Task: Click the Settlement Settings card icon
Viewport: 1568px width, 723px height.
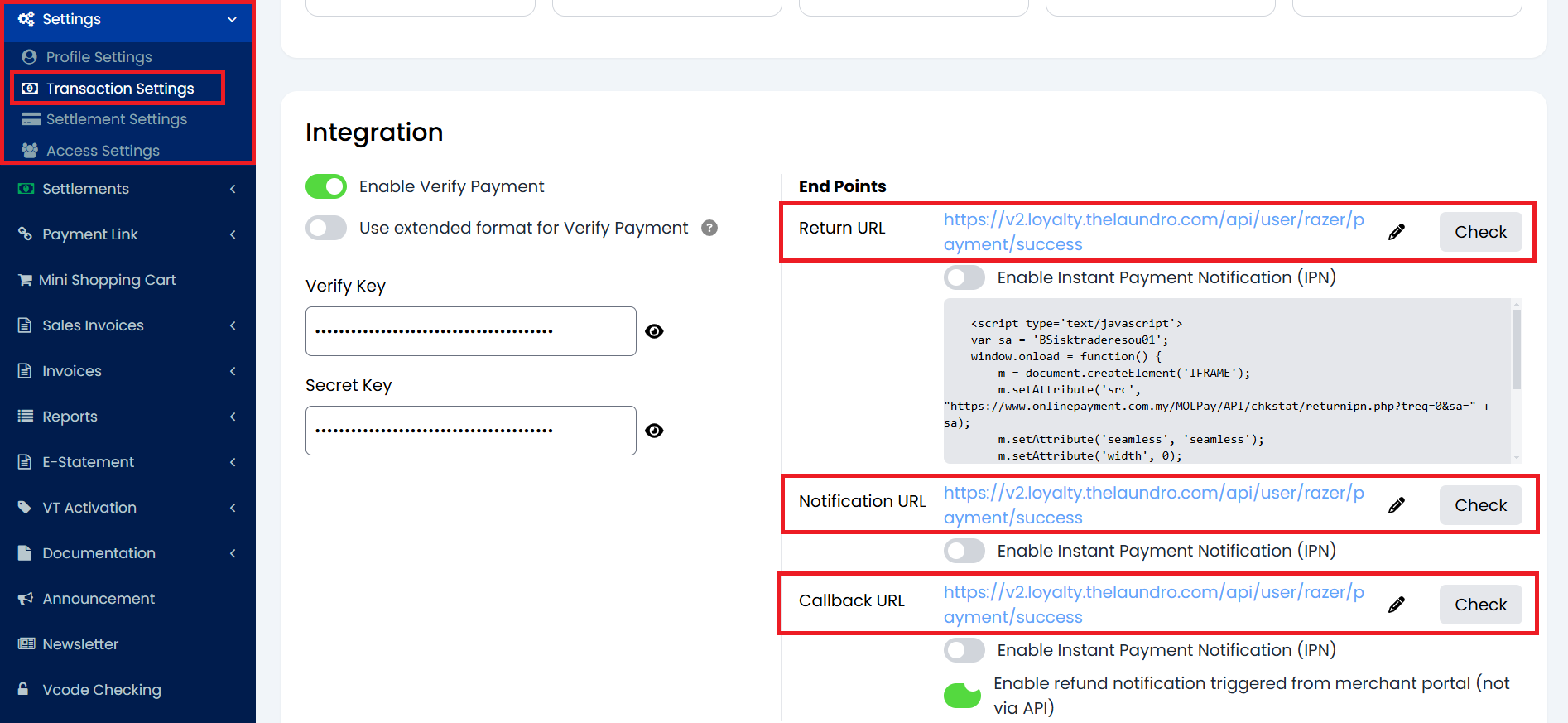Action: tap(31, 119)
